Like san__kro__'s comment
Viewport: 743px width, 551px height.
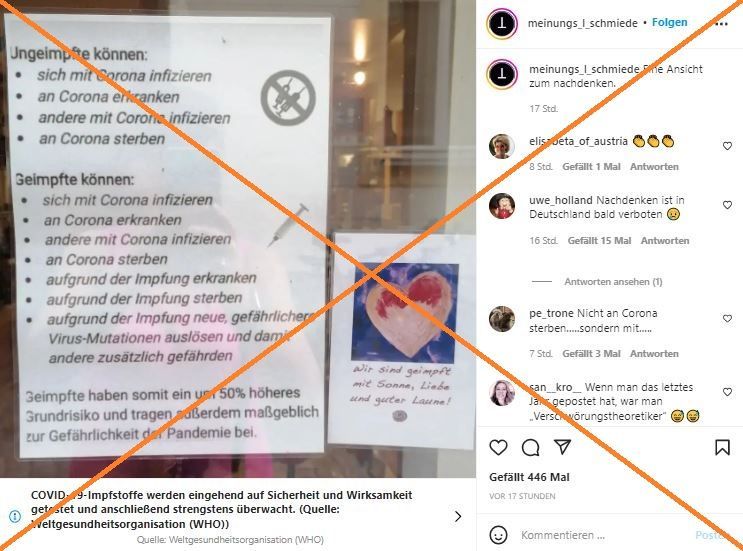(727, 392)
